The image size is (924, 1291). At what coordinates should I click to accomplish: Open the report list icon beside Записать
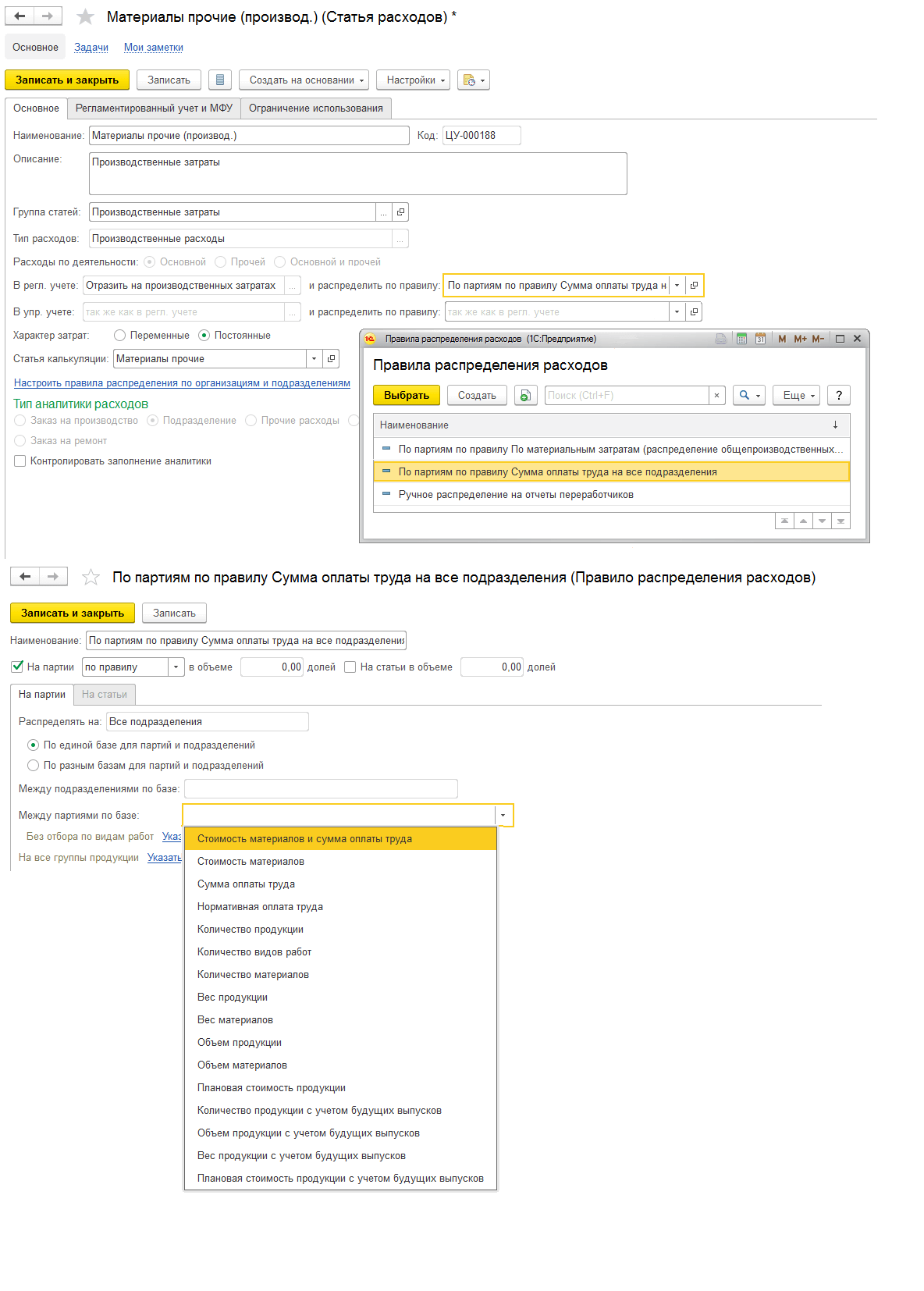click(220, 80)
